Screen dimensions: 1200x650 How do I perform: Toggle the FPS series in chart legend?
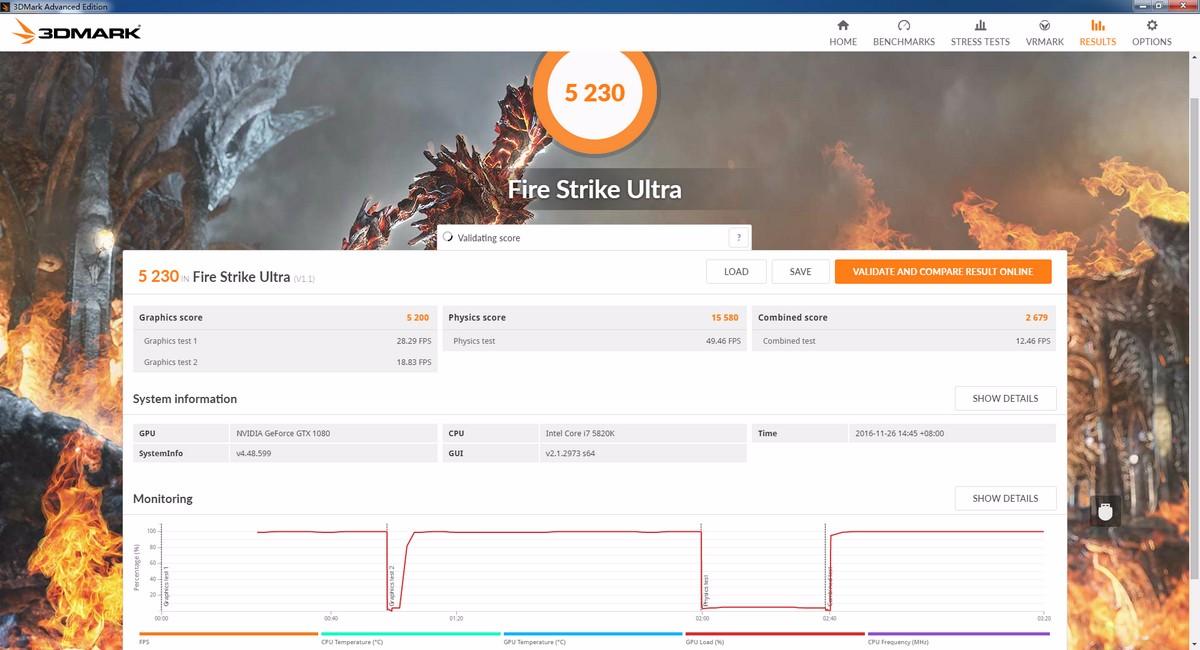tap(145, 641)
